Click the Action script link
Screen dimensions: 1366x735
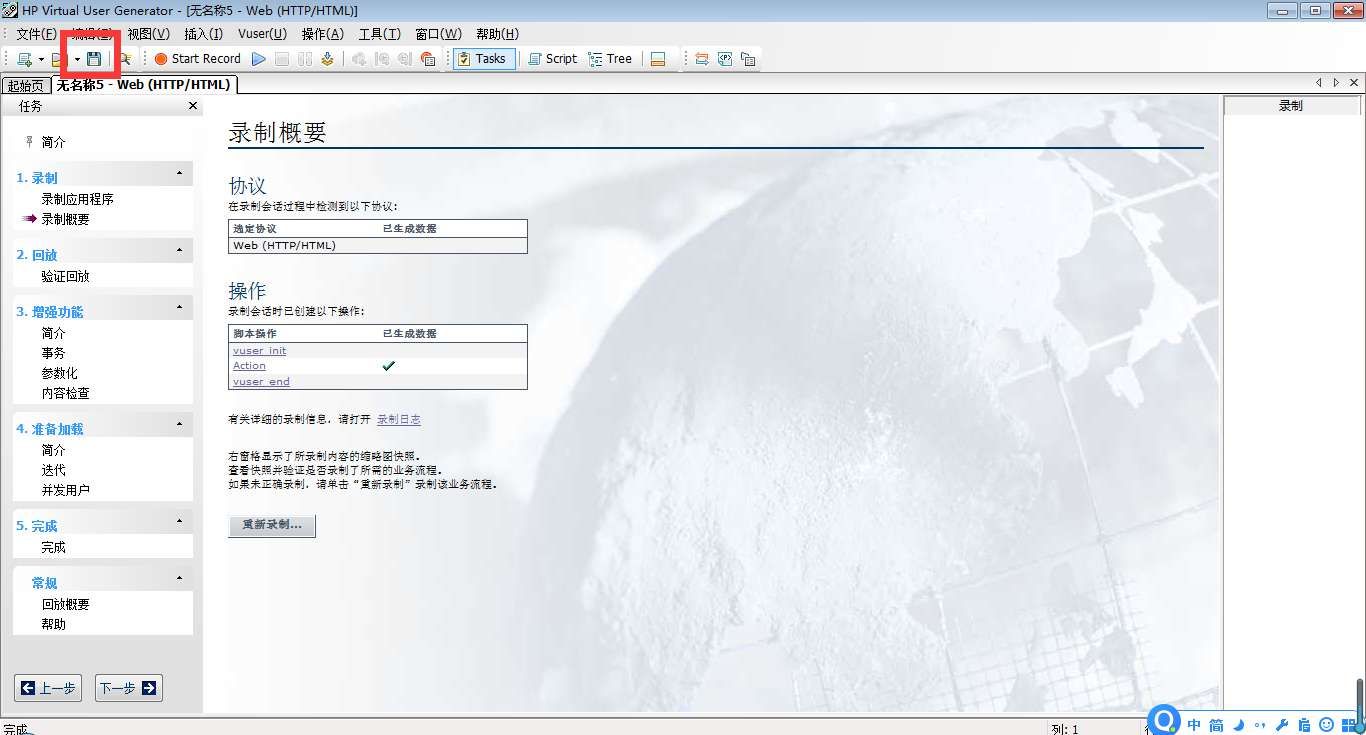[250, 366]
